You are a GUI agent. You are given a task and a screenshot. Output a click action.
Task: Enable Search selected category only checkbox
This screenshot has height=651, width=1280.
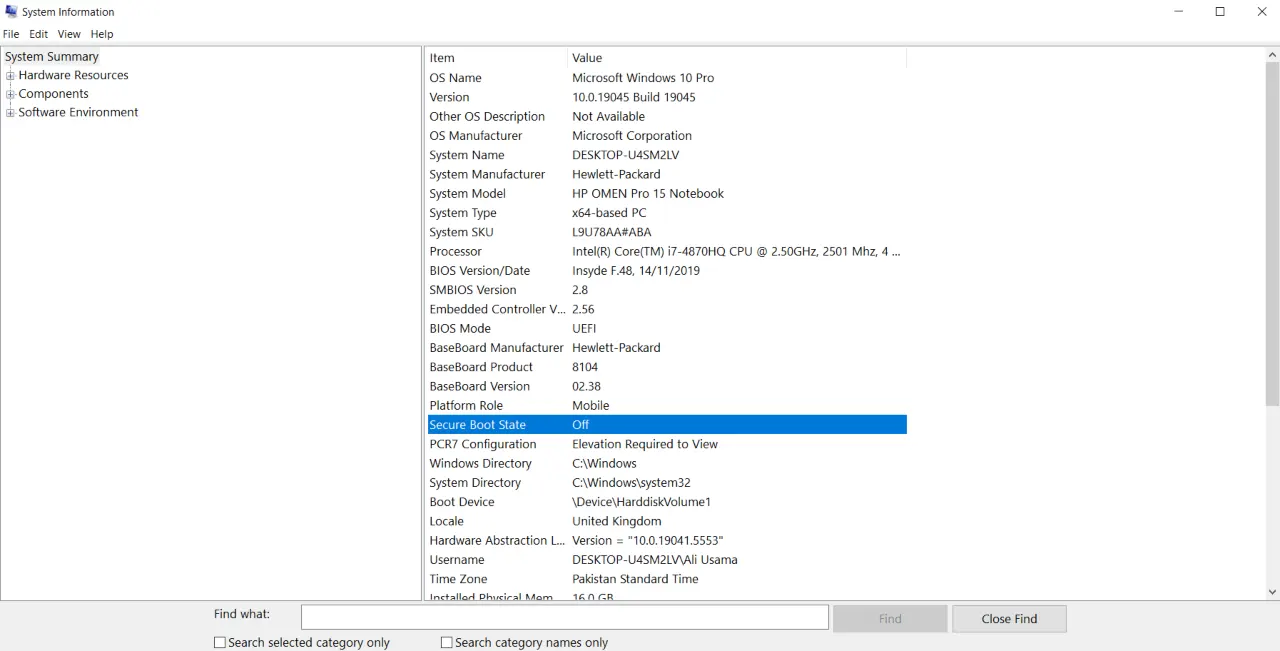[220, 643]
